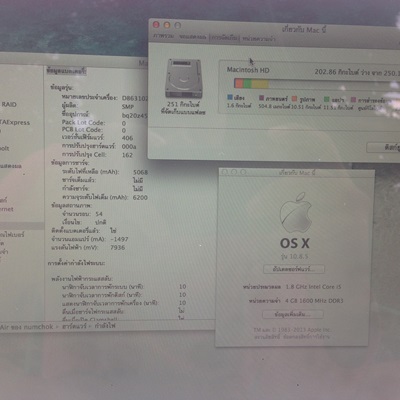
Task: Select the RAID item in the System Information sidebar
Action: click(9, 104)
